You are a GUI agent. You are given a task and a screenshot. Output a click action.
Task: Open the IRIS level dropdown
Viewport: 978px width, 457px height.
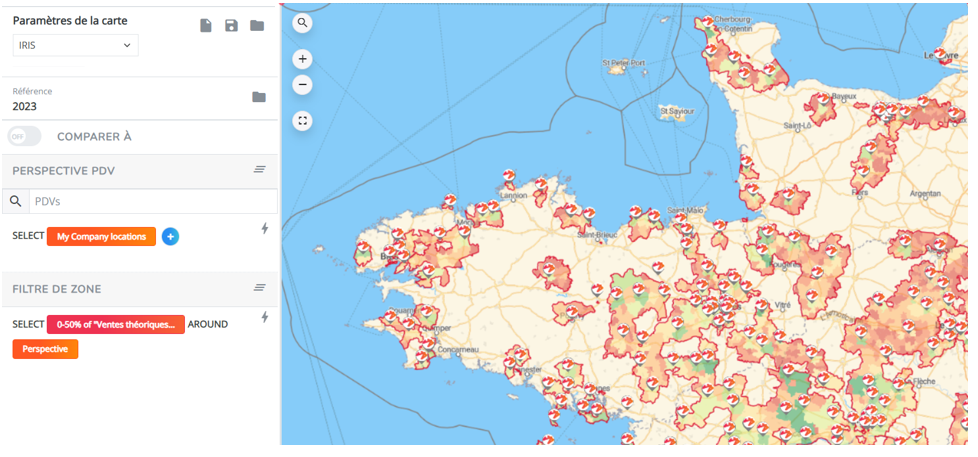[75, 45]
